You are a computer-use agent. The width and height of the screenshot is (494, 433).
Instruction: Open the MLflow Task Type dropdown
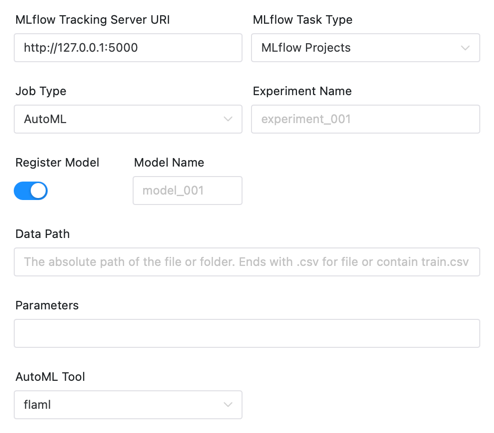click(365, 48)
